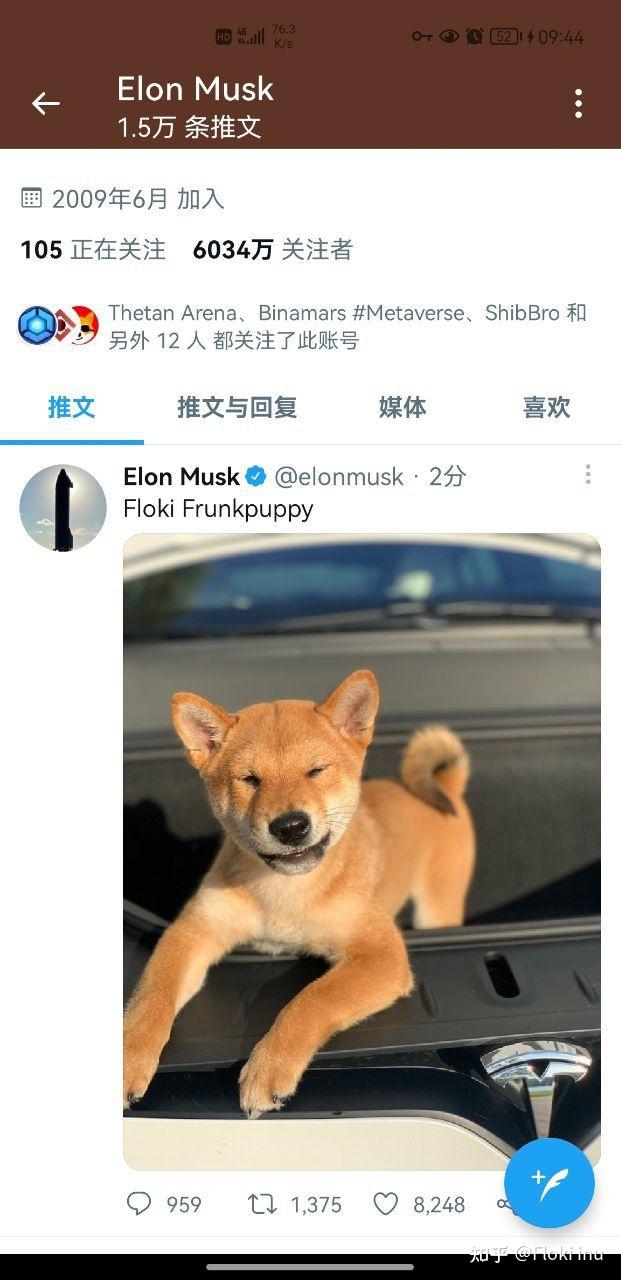Tap the @elonmusk handle

click(x=339, y=477)
